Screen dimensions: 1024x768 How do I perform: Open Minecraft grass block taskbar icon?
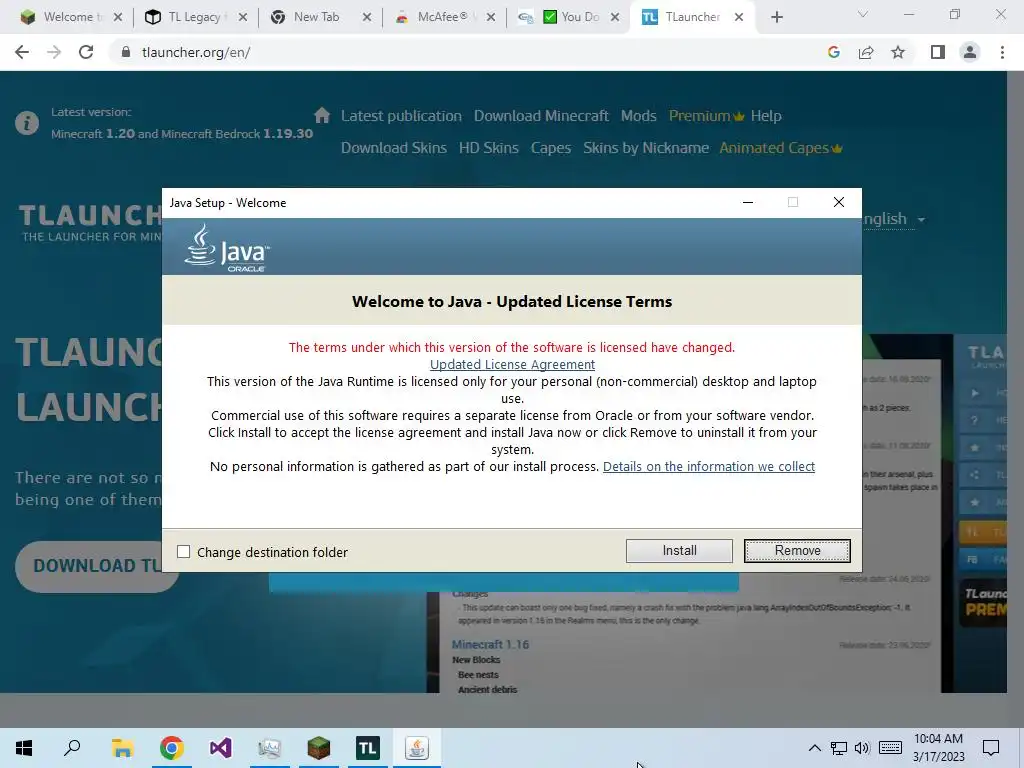(319, 748)
